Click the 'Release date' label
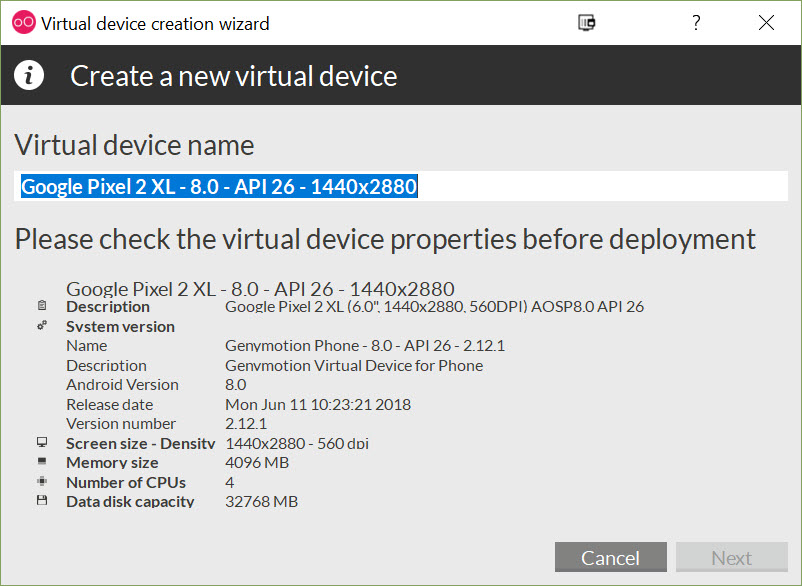Viewport: 802px width, 586px height. pyautogui.click(x=110, y=404)
